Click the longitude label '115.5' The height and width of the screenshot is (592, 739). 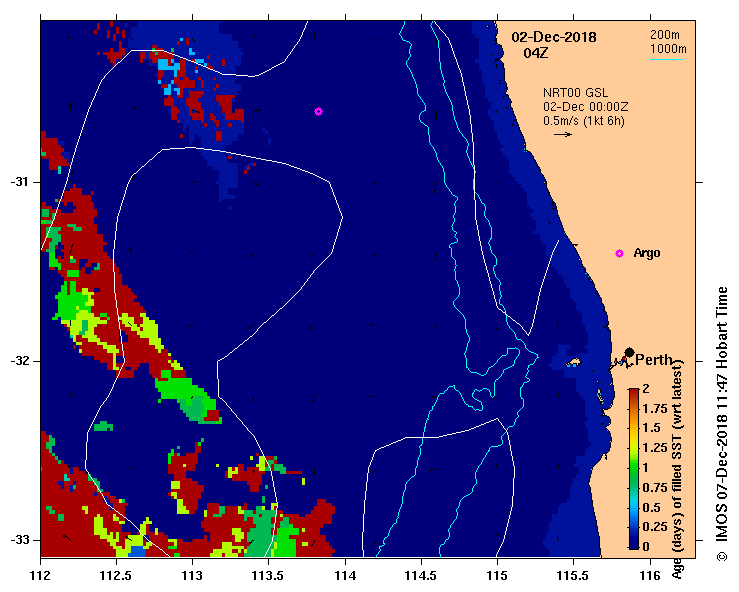(x=573, y=575)
